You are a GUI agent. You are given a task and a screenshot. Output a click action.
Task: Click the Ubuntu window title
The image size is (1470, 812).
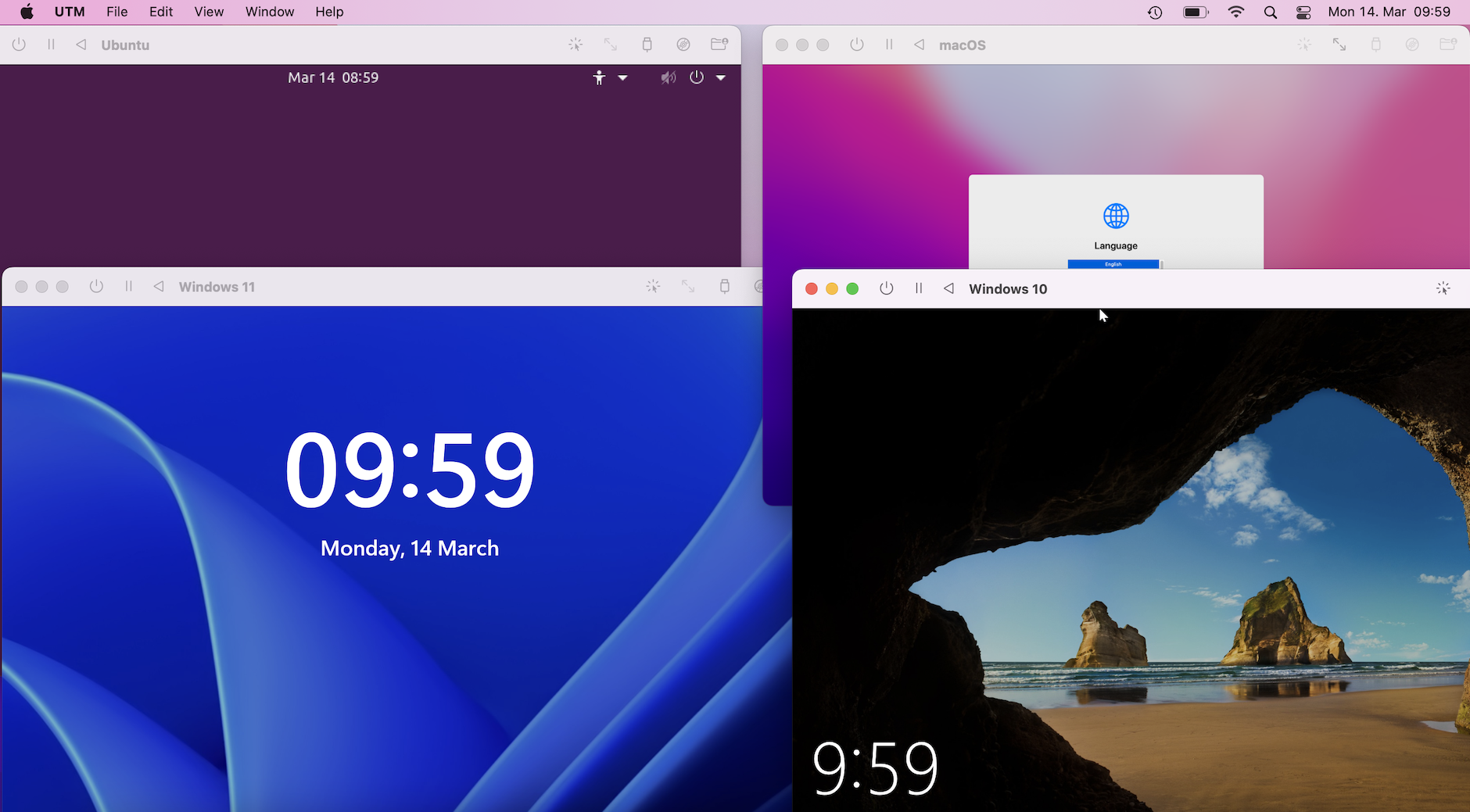[x=125, y=45]
